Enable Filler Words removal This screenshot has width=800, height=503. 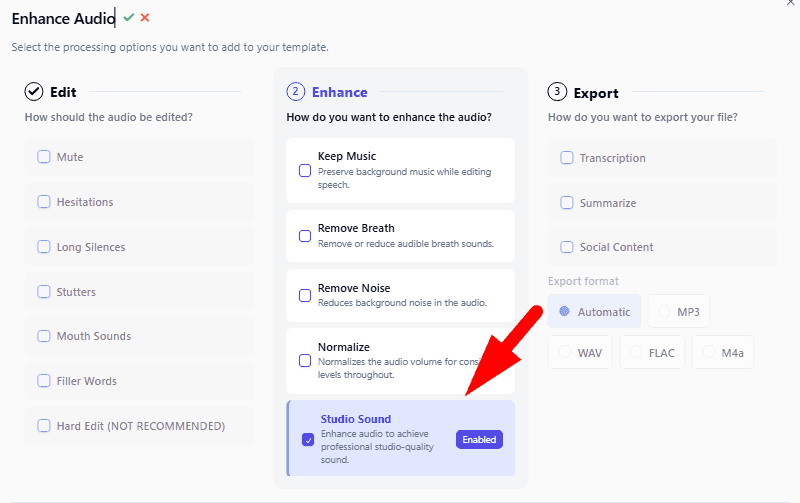44,381
